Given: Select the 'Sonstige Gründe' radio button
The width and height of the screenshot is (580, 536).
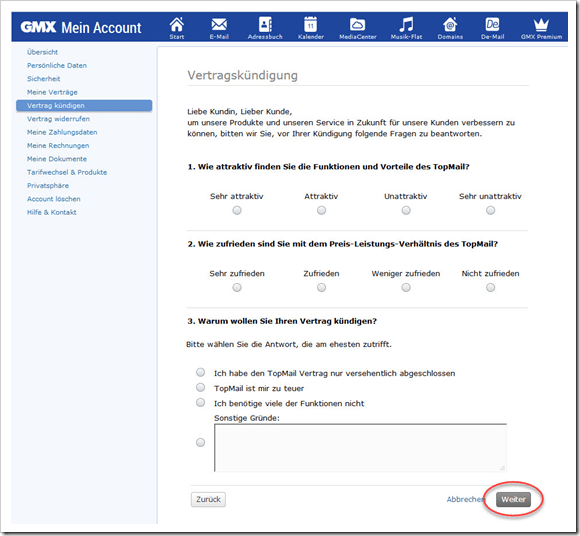Looking at the screenshot, I should (x=200, y=442).
